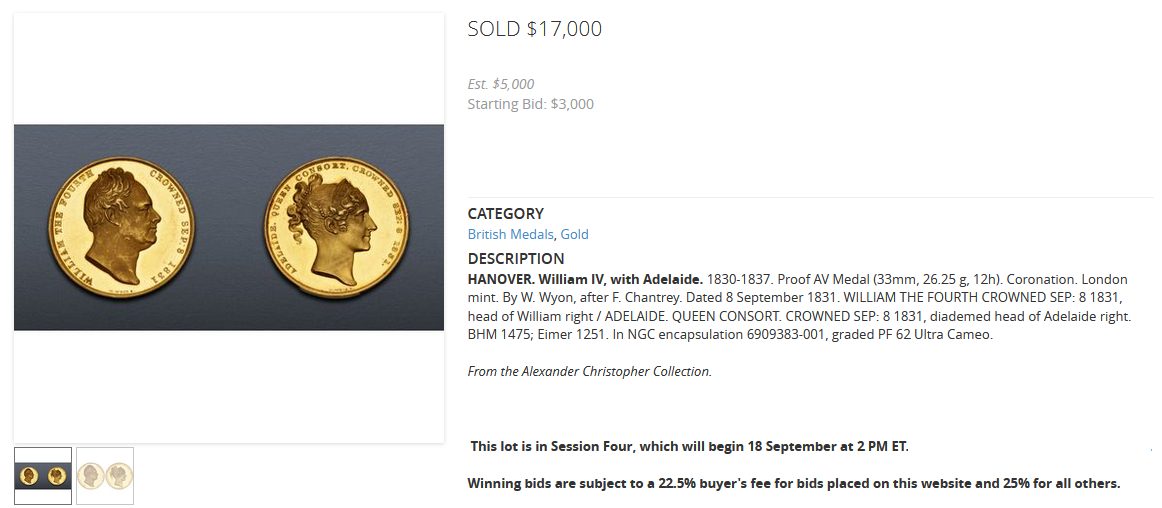The width and height of the screenshot is (1162, 508).
Task: Click the 22.5% buyer's fee notice
Action: [x=793, y=483]
